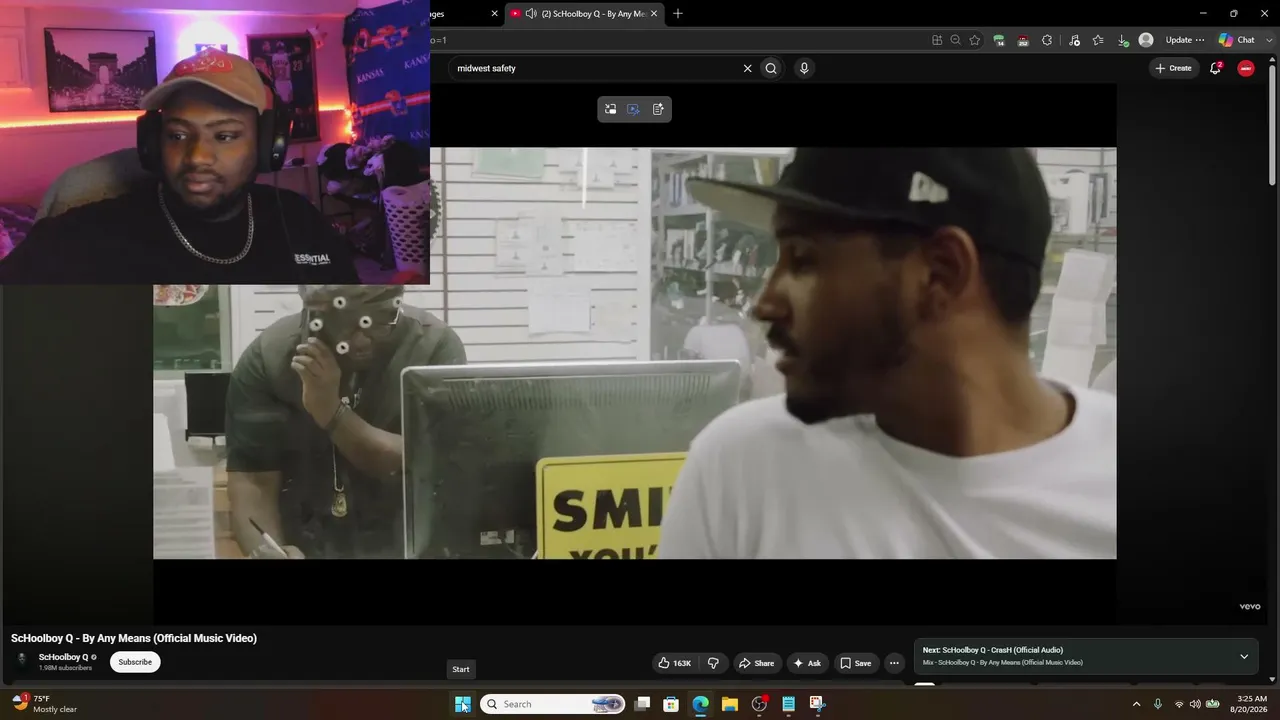
Task: Click the middle icon in the floating video toolbar
Action: tap(634, 109)
